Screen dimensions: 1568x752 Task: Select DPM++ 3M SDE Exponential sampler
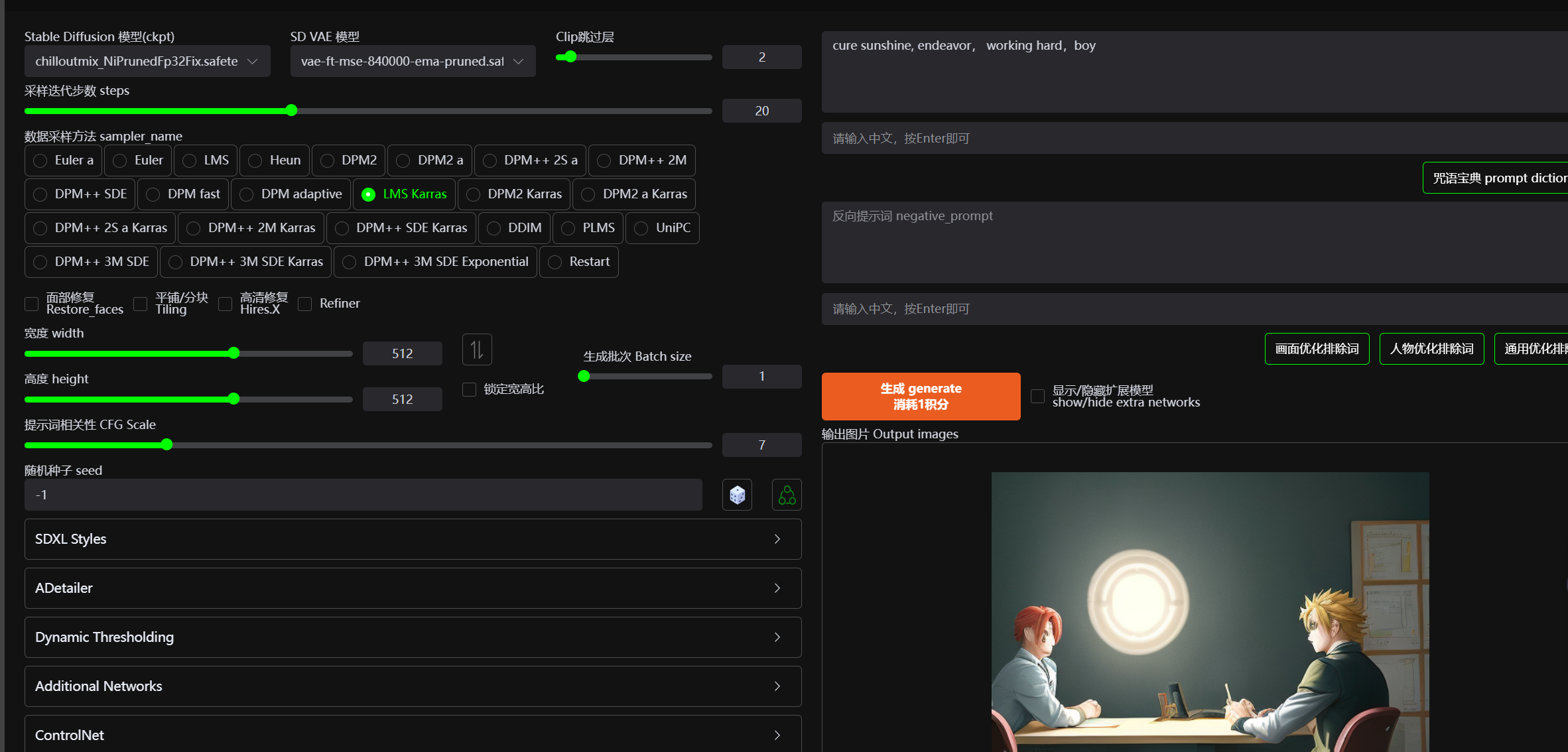click(435, 262)
